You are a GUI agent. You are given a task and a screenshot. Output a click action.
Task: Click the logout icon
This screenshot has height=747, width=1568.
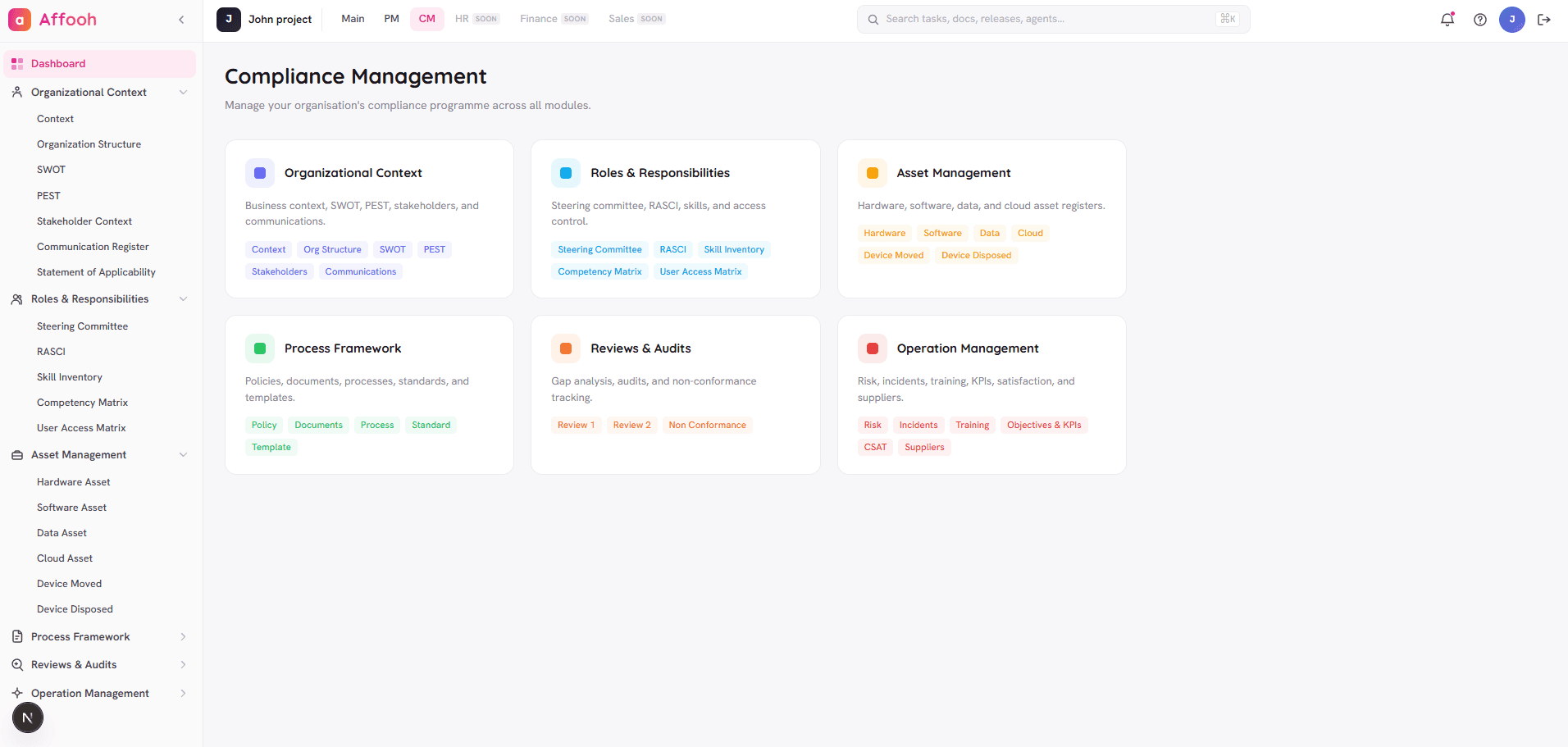1544,20
